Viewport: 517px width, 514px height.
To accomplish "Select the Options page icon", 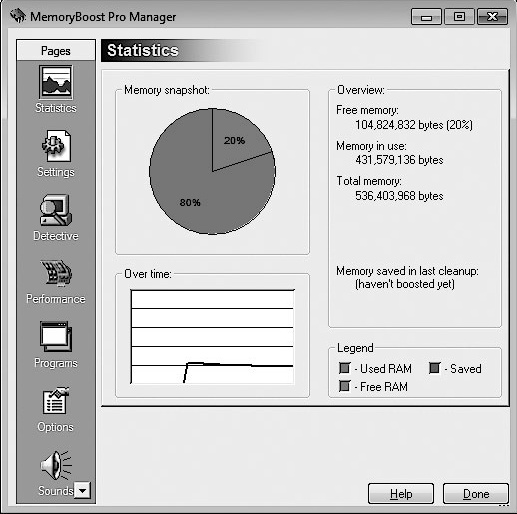I will [56, 401].
